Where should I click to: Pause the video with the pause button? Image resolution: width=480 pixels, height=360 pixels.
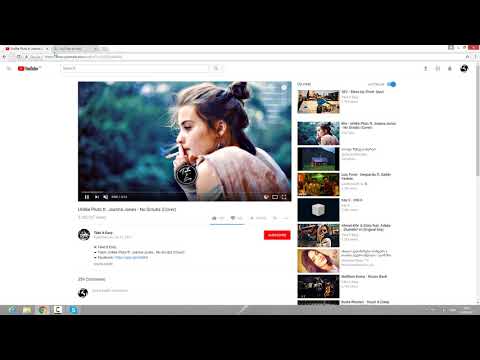[87, 197]
